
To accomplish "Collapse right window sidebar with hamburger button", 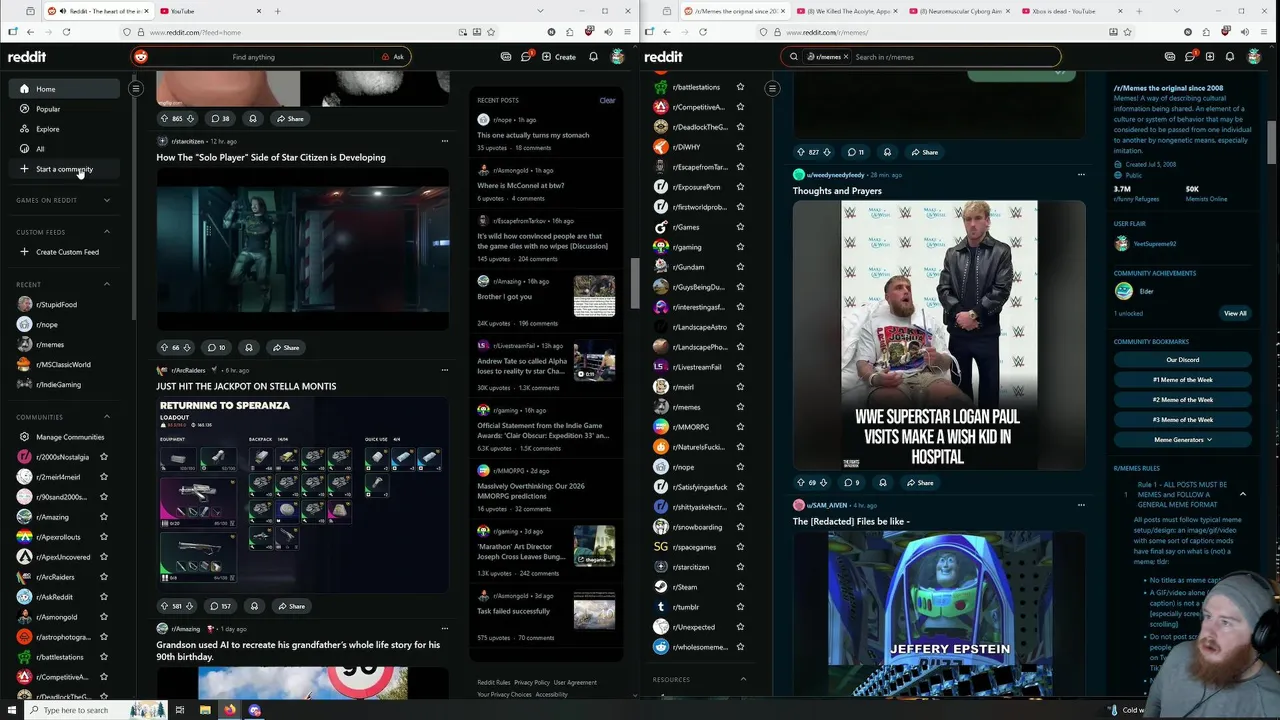I will tap(772, 89).
